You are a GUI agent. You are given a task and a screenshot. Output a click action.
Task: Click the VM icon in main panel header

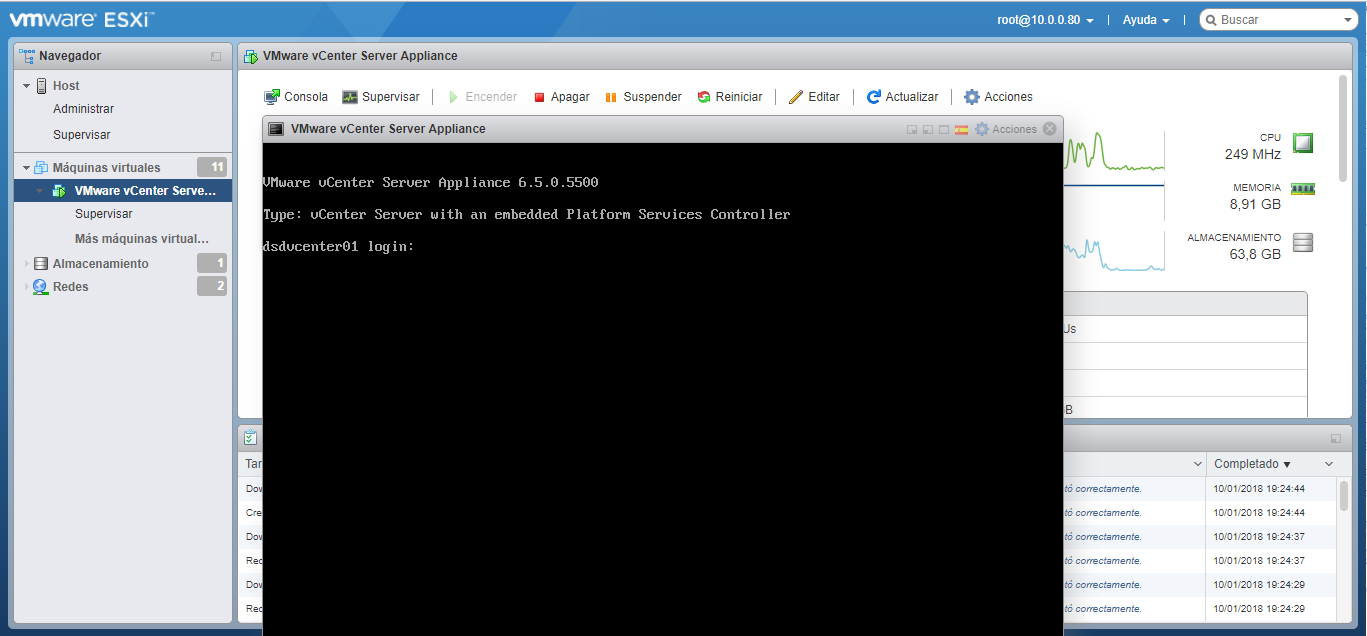[x=250, y=56]
